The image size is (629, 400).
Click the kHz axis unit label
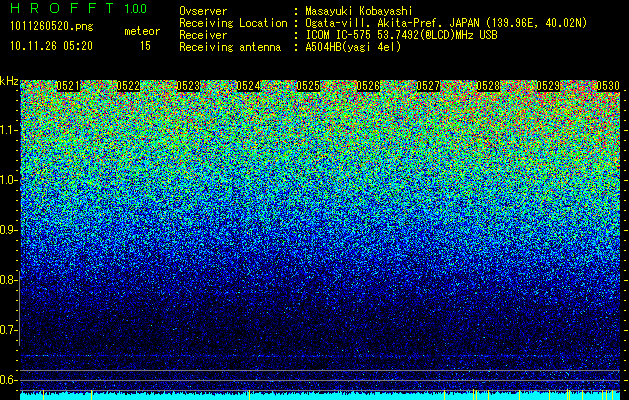click(9, 81)
